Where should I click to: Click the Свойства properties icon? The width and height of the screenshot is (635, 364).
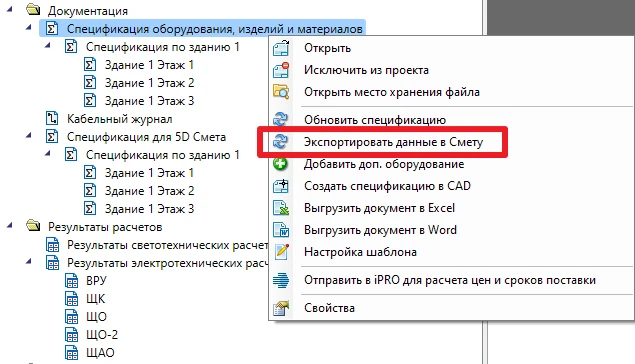click(281, 308)
